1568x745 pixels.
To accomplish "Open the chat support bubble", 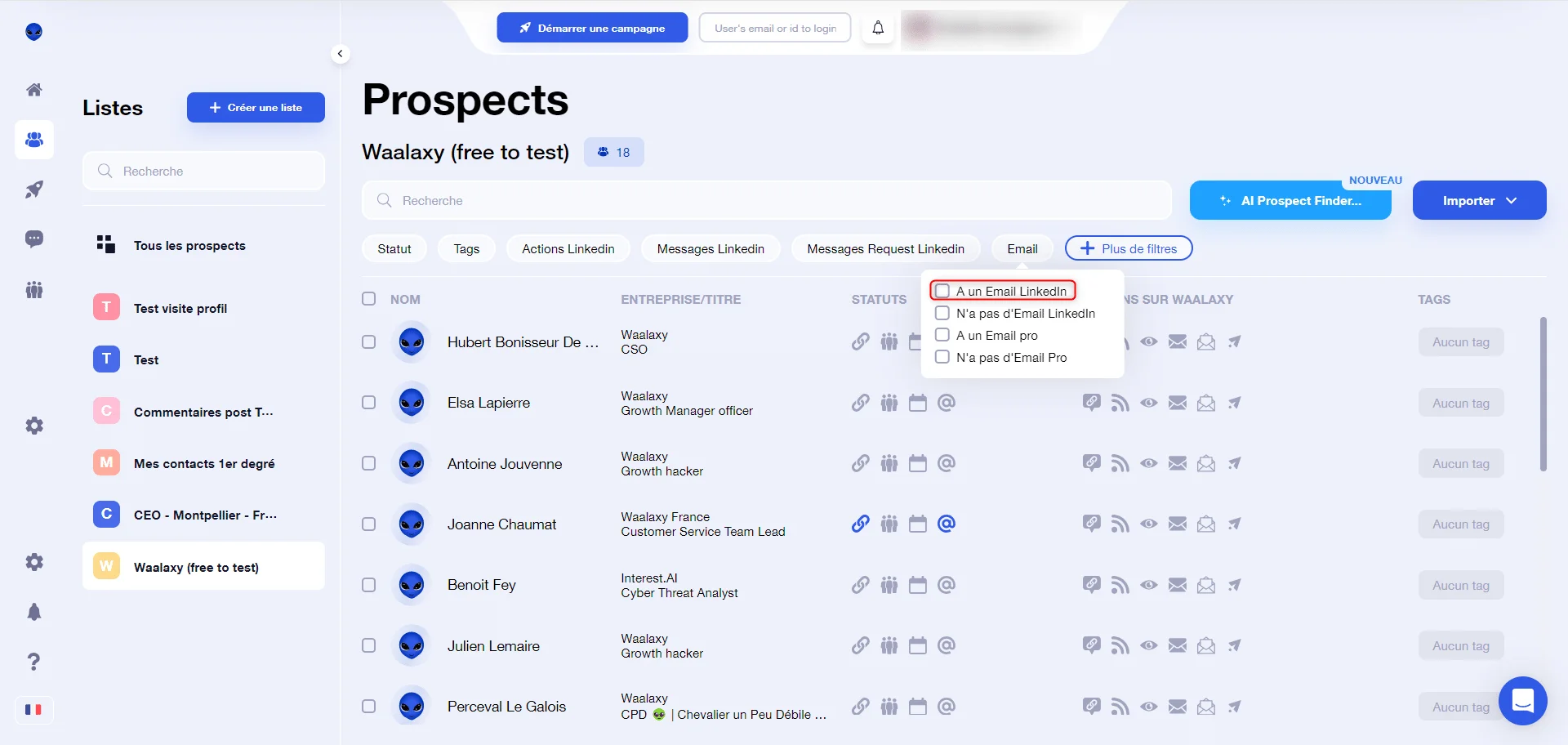I will [x=1523, y=701].
